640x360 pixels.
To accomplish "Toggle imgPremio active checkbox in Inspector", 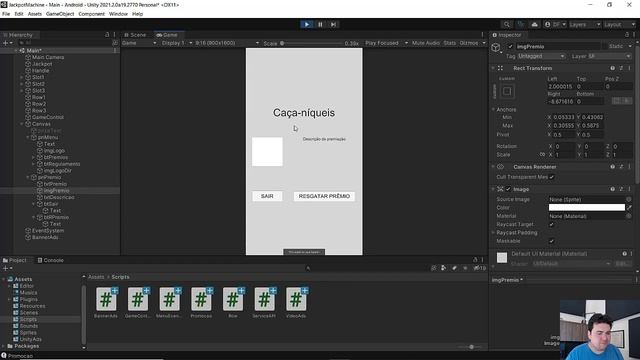I will tap(510, 47).
